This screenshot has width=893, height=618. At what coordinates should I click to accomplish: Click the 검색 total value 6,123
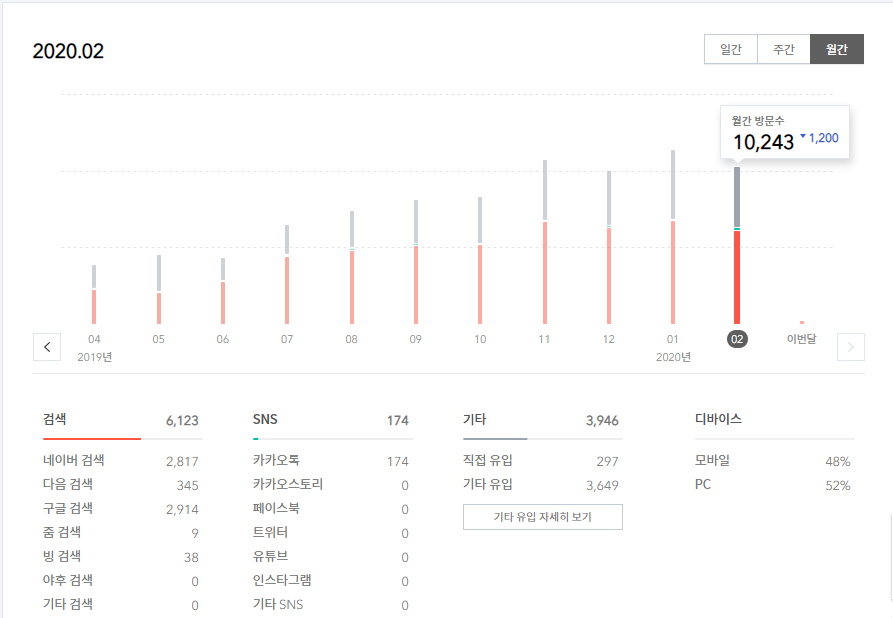(x=182, y=421)
